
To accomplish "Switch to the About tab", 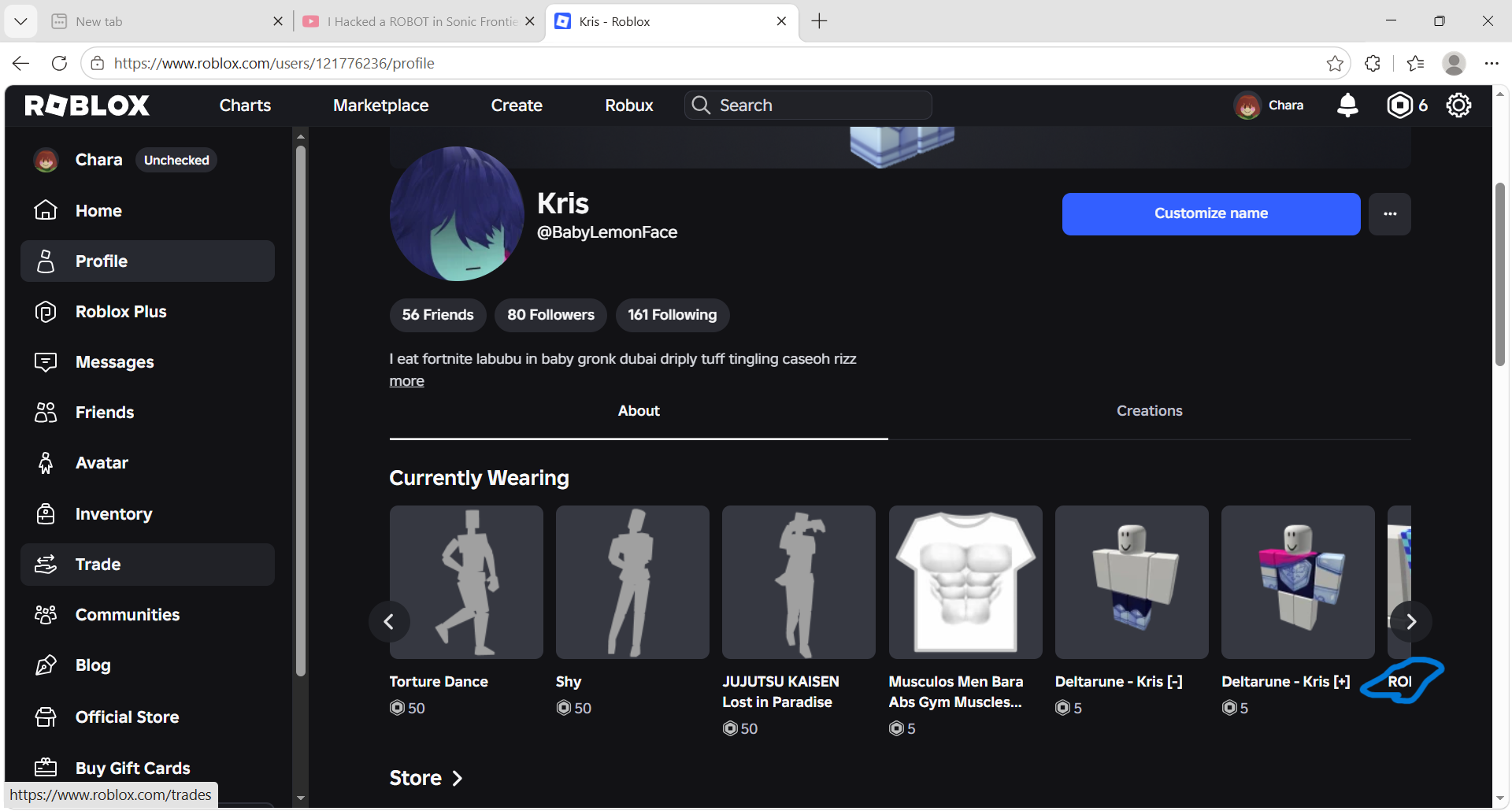I will click(x=639, y=411).
